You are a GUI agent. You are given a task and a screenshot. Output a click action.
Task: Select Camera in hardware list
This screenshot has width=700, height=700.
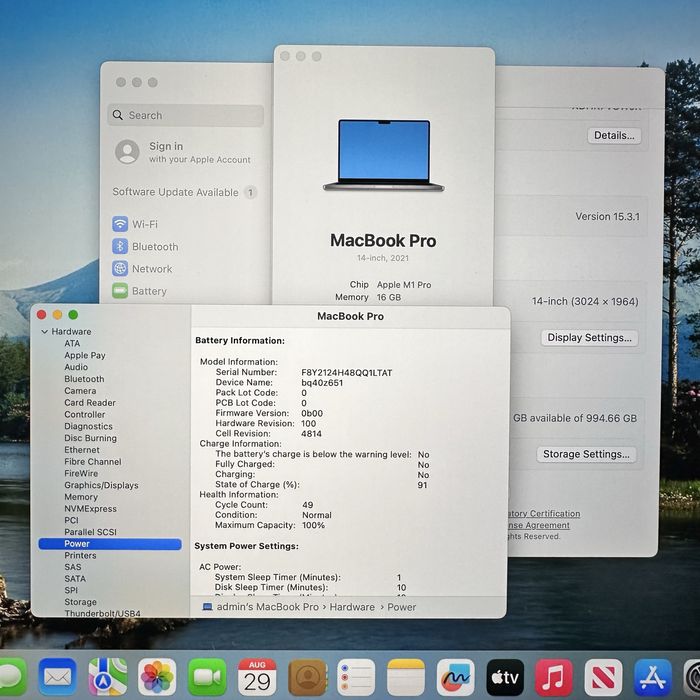pos(80,391)
